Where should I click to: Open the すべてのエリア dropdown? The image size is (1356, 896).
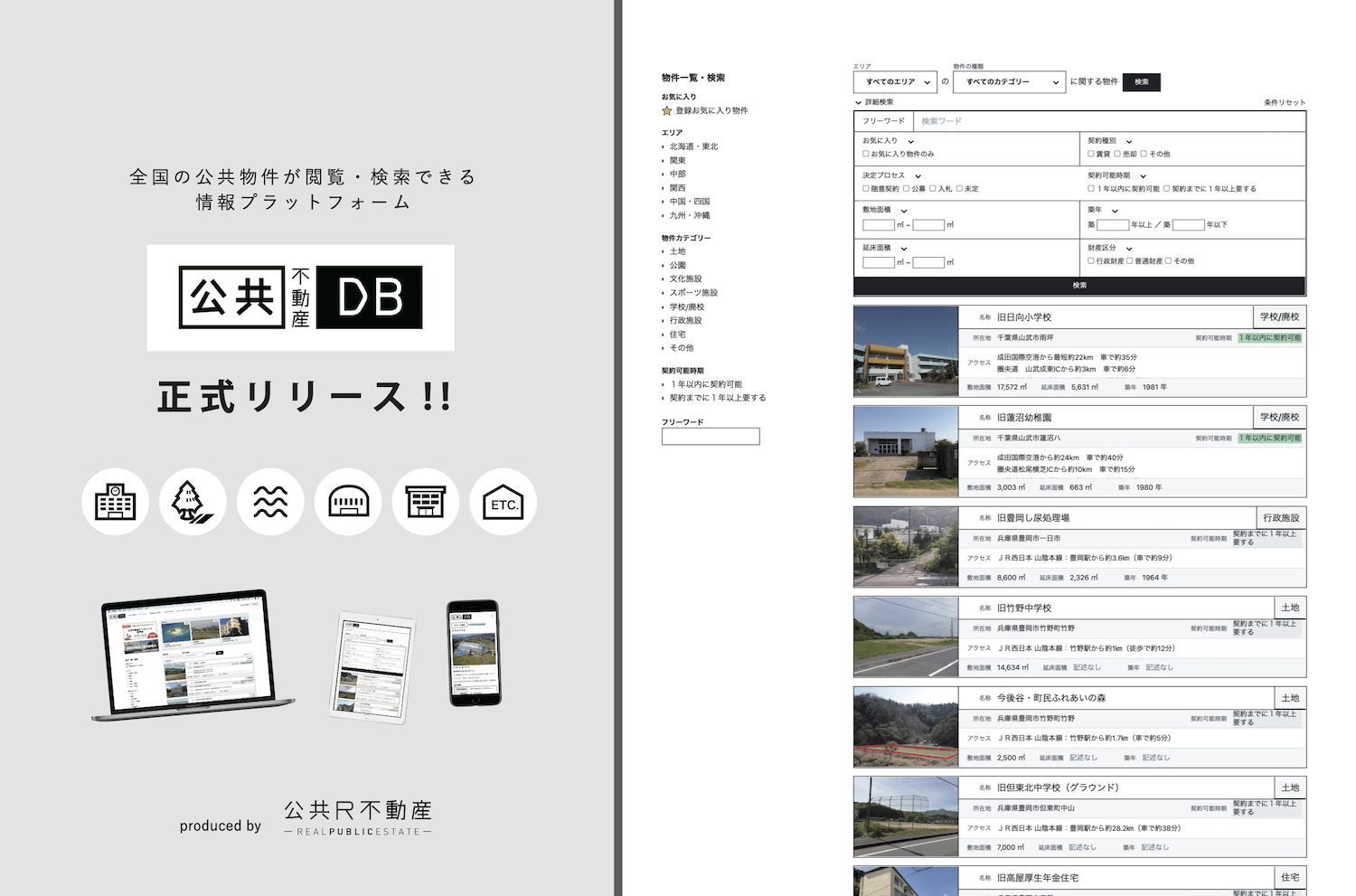tap(895, 82)
